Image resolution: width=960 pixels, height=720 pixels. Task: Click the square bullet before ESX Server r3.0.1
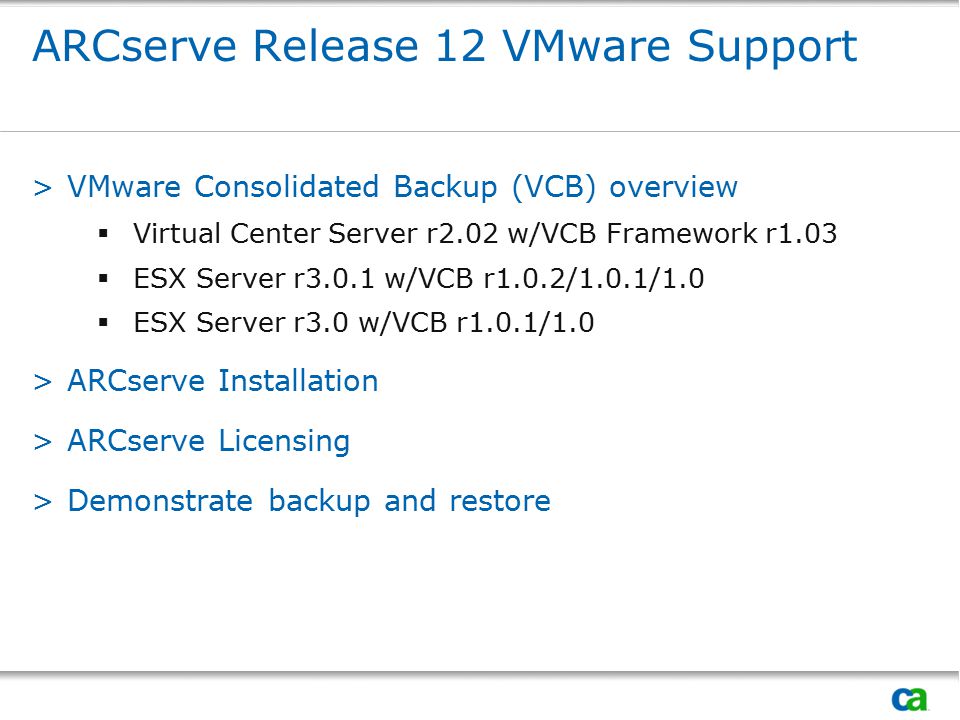pos(103,279)
